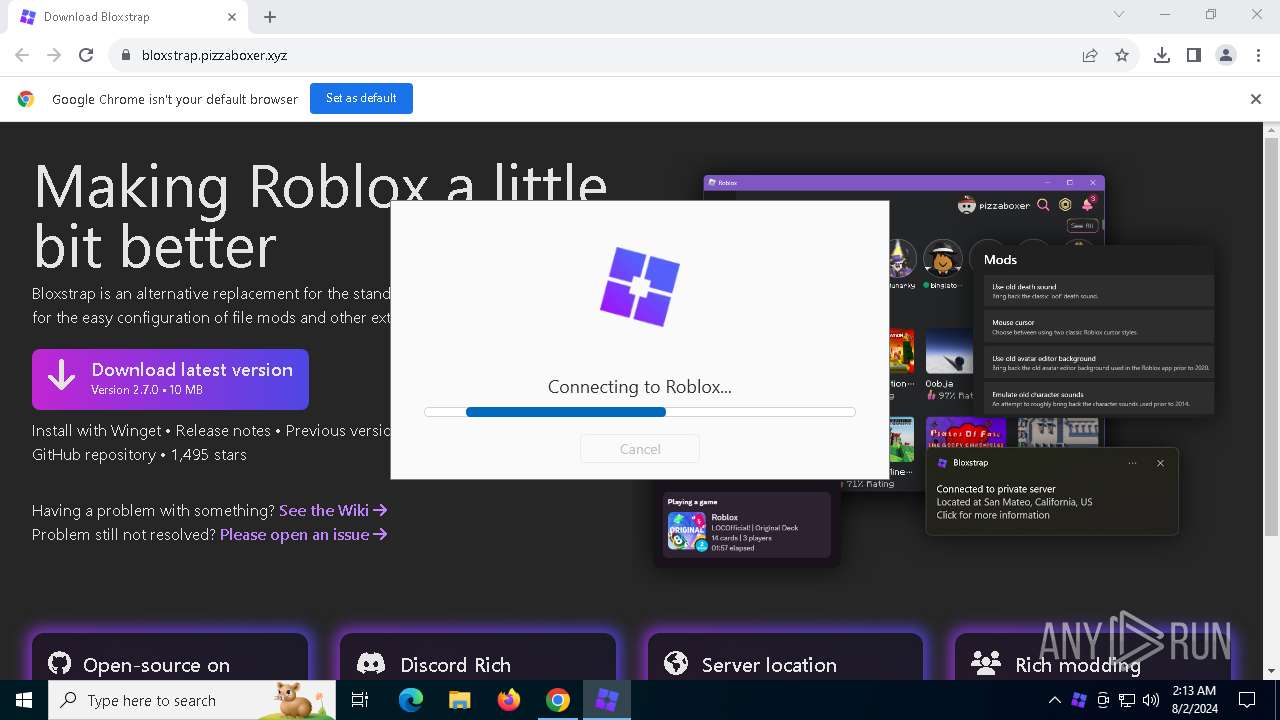Reload the Bloxstrap page
Screen dimensions: 1280x720
[86, 55]
